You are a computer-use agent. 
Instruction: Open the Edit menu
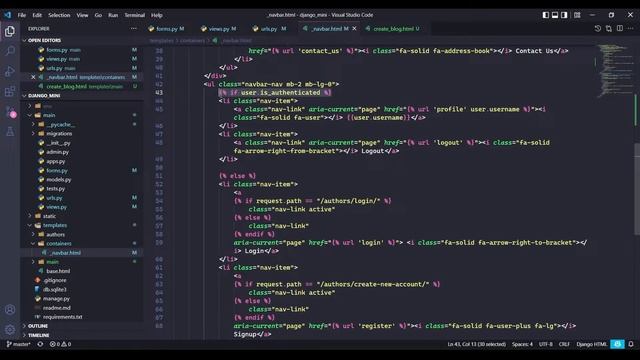coord(37,15)
